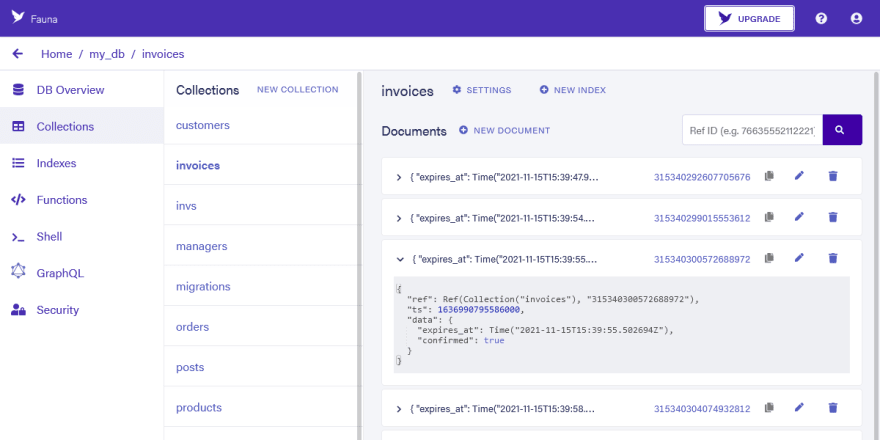This screenshot has width=880, height=440.
Task: Go to Home in breadcrumb
Action: pyautogui.click(x=57, y=54)
